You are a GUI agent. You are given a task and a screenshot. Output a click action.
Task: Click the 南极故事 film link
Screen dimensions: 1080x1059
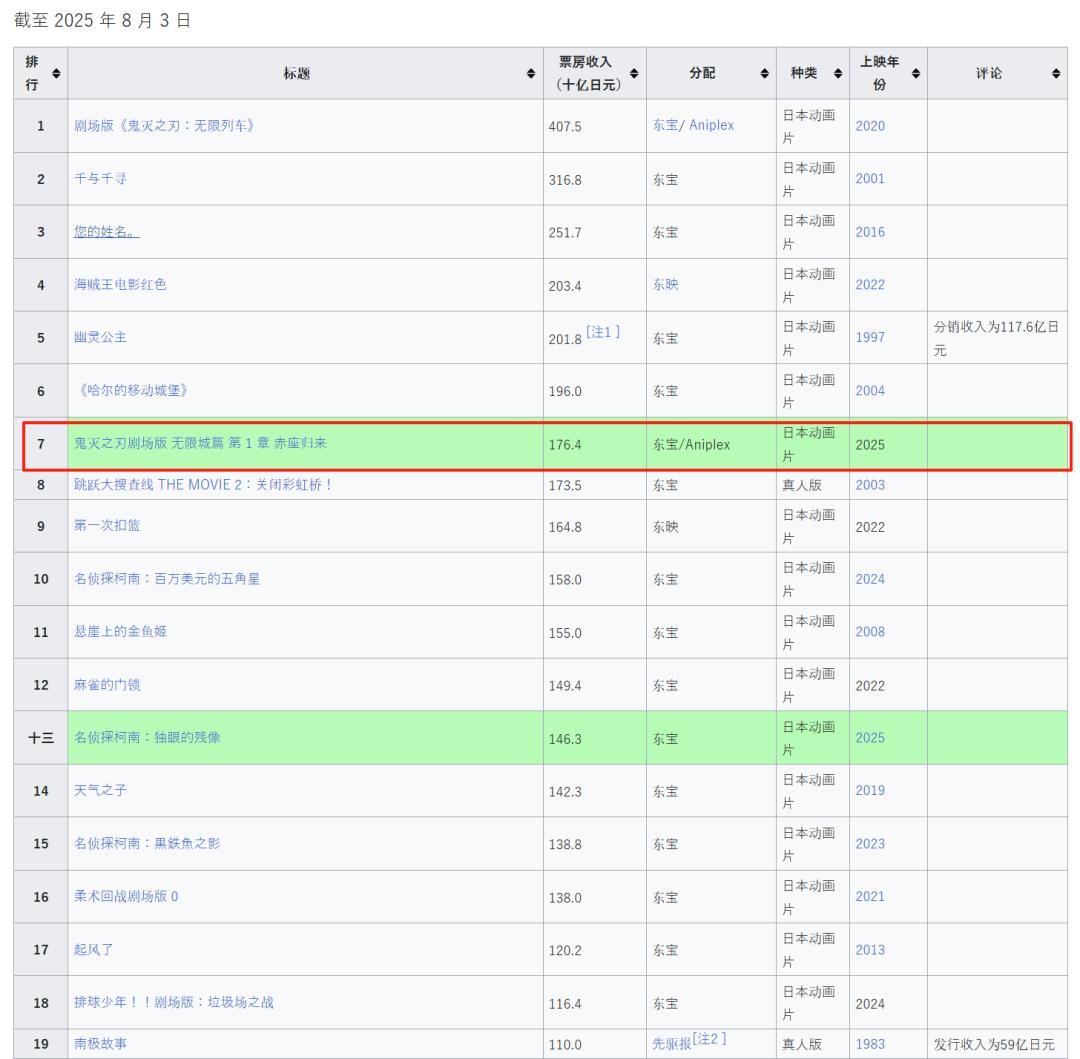100,1045
